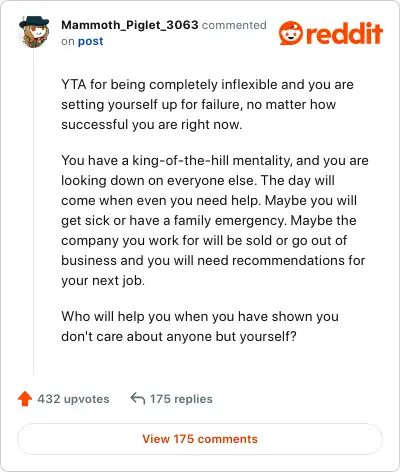Click the Mammoth_Piglet_3063 avatar image

pos(34,31)
